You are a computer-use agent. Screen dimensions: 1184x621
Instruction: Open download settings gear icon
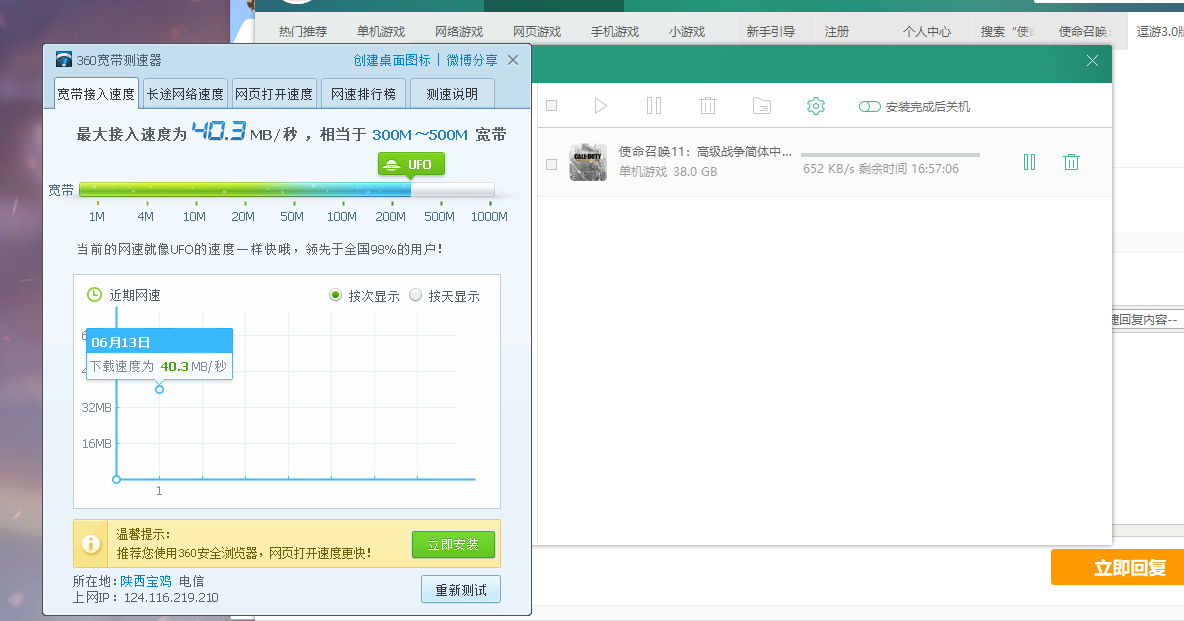coord(816,106)
